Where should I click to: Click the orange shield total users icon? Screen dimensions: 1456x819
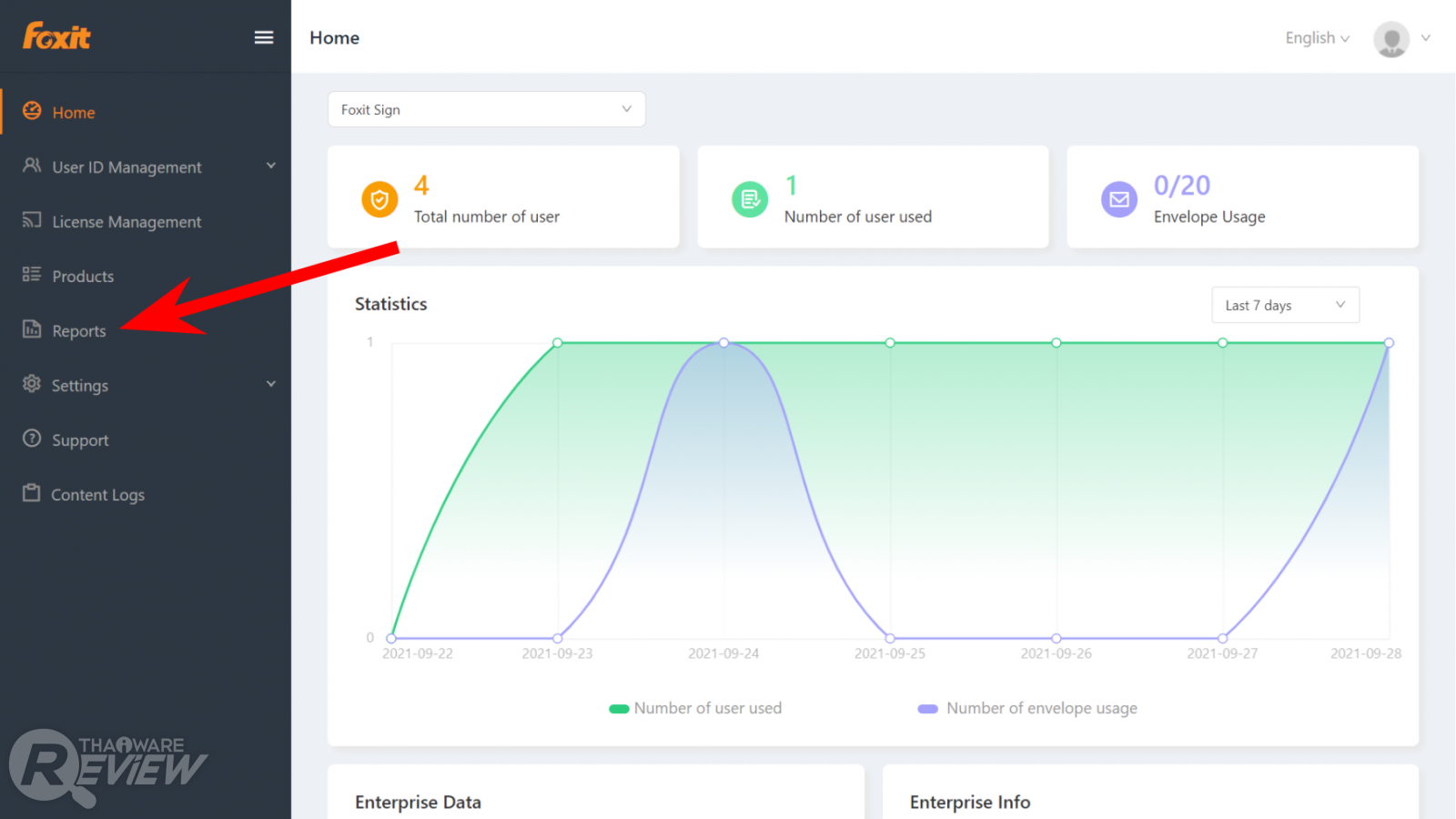click(x=379, y=199)
